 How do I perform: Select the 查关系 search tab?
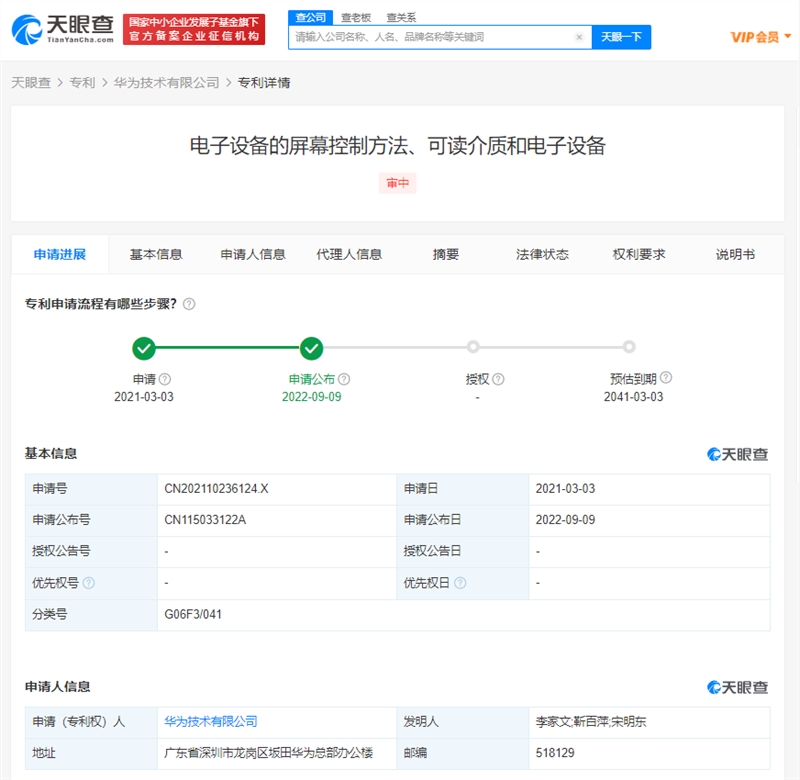401,17
